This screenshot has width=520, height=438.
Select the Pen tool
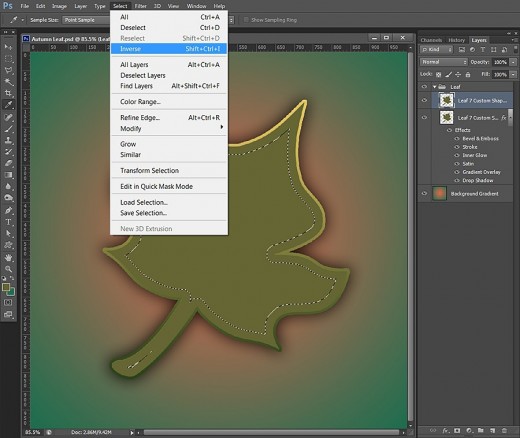tap(8, 210)
